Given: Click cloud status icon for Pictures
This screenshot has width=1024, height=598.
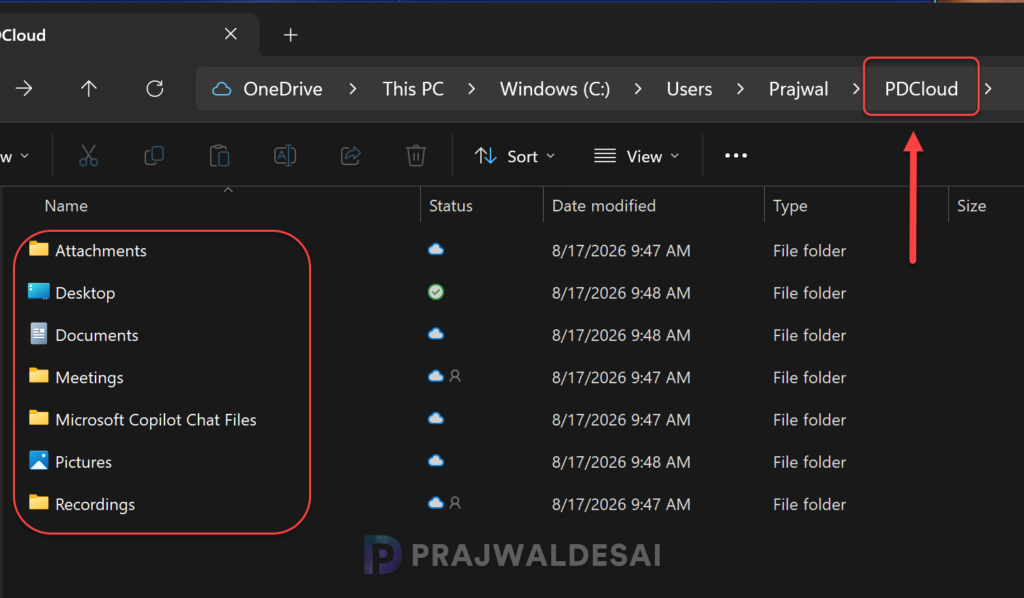Looking at the screenshot, I should click(436, 461).
